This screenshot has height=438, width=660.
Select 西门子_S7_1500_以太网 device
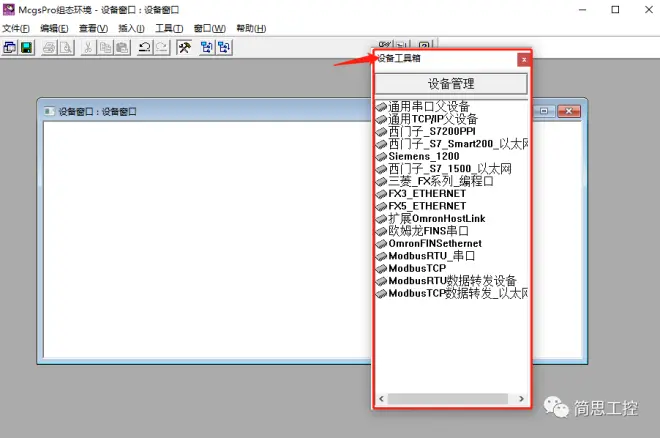tap(444, 169)
